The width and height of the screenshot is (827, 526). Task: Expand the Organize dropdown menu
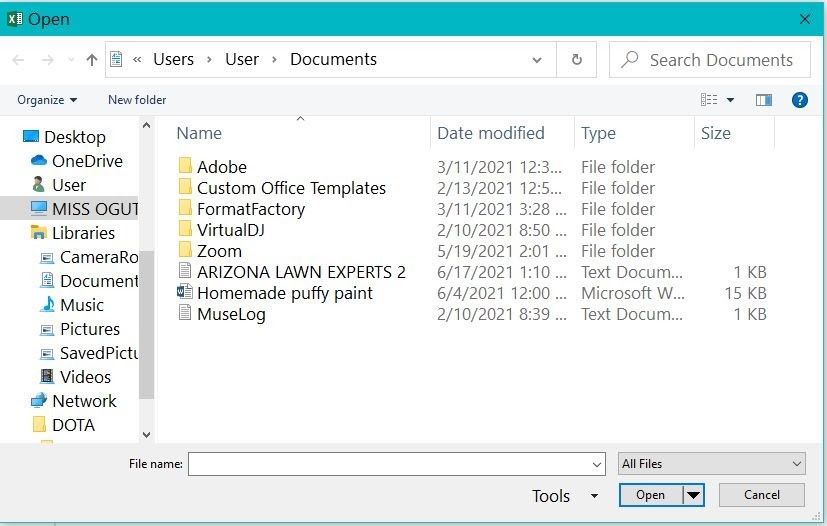(47, 100)
